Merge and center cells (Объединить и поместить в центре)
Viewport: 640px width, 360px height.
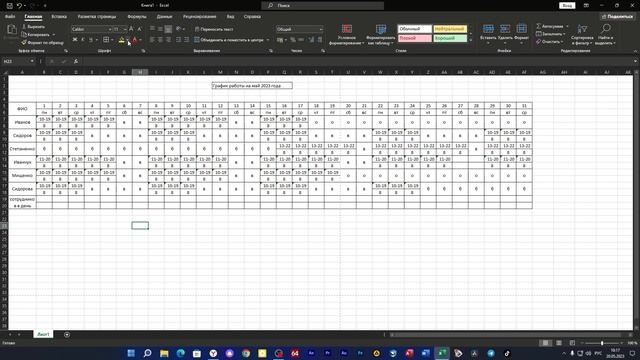tap(229, 40)
